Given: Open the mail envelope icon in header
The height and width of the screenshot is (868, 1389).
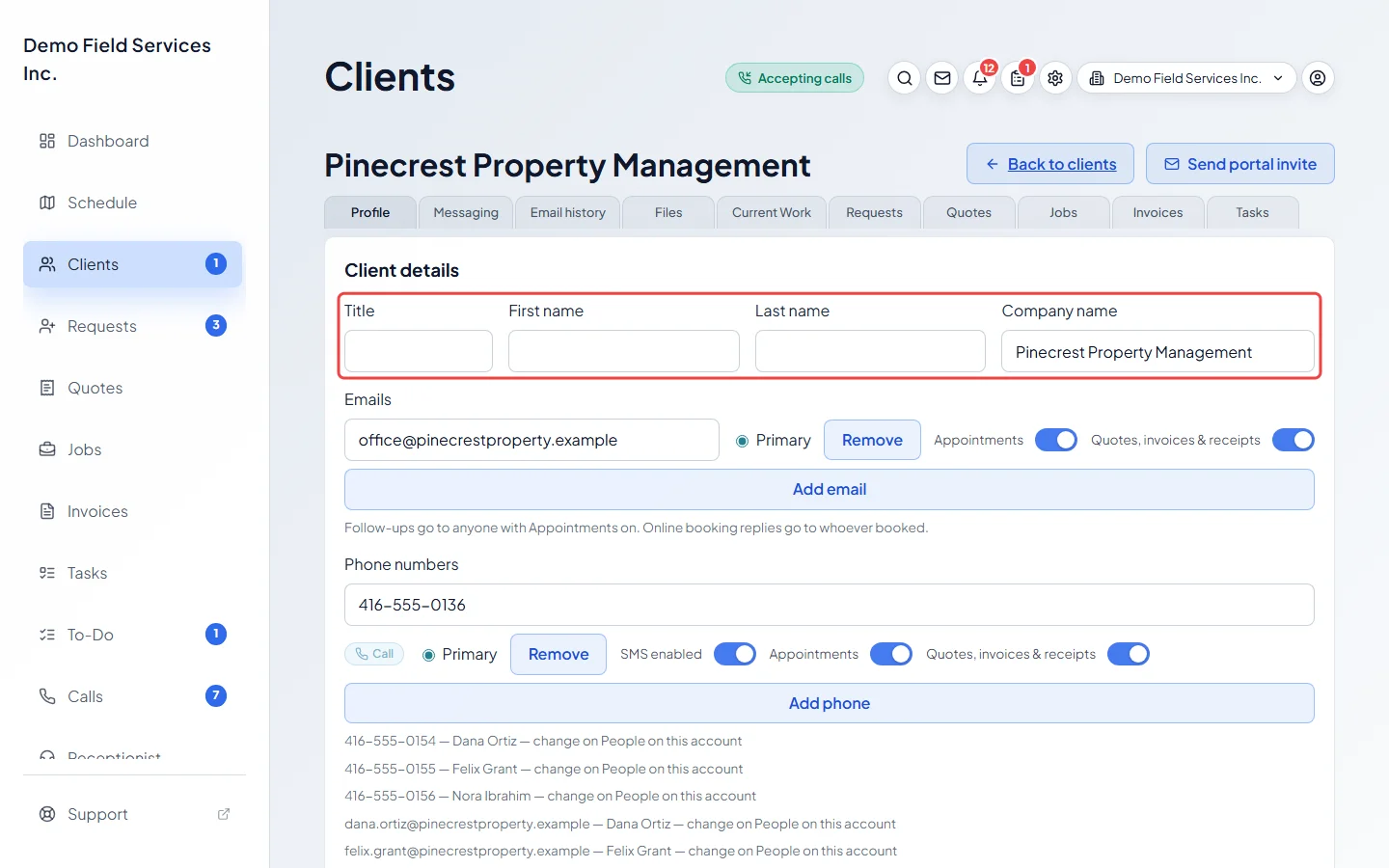Looking at the screenshot, I should point(942,78).
